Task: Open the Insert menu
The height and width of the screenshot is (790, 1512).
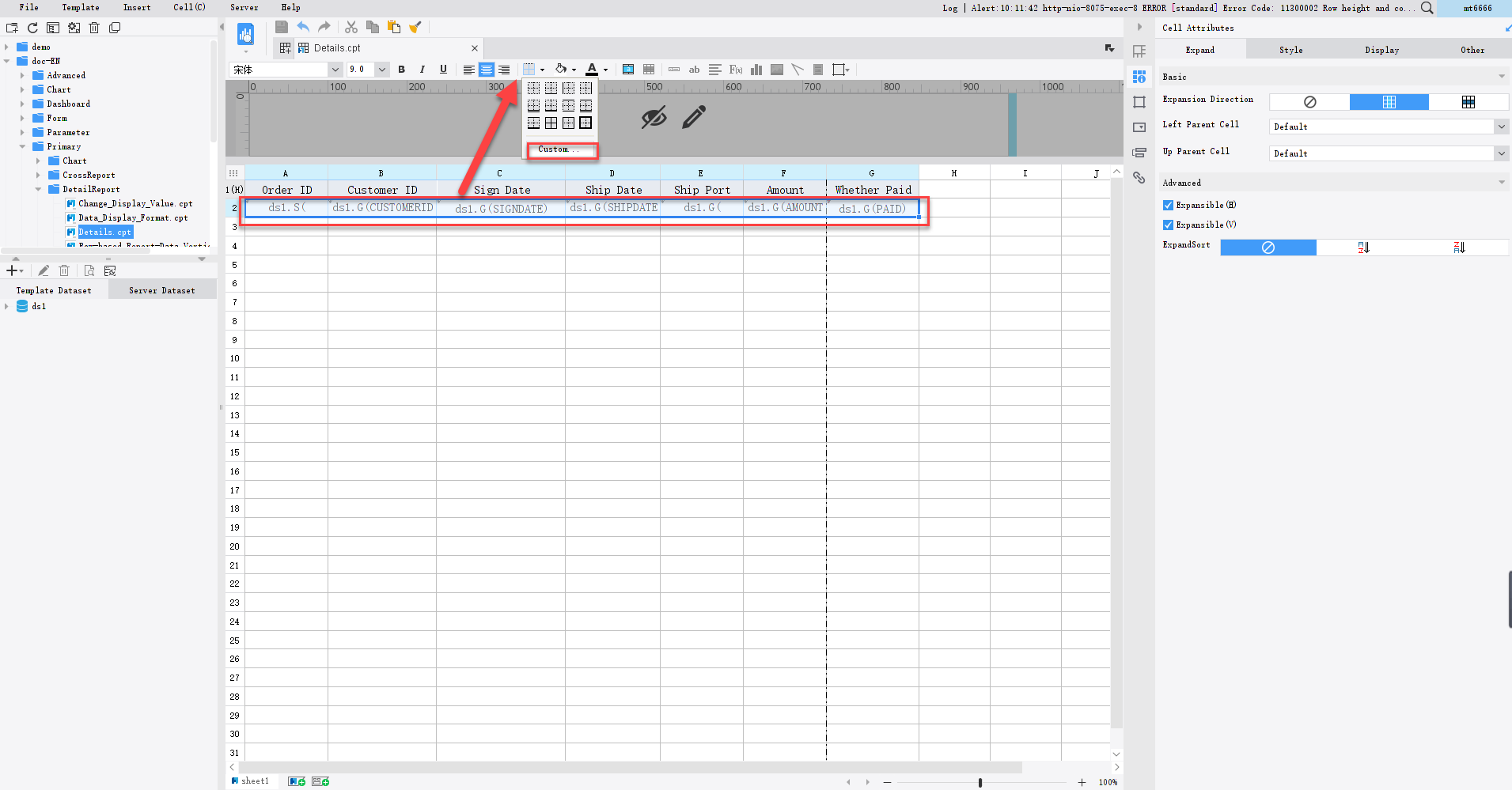Action: pos(137,7)
